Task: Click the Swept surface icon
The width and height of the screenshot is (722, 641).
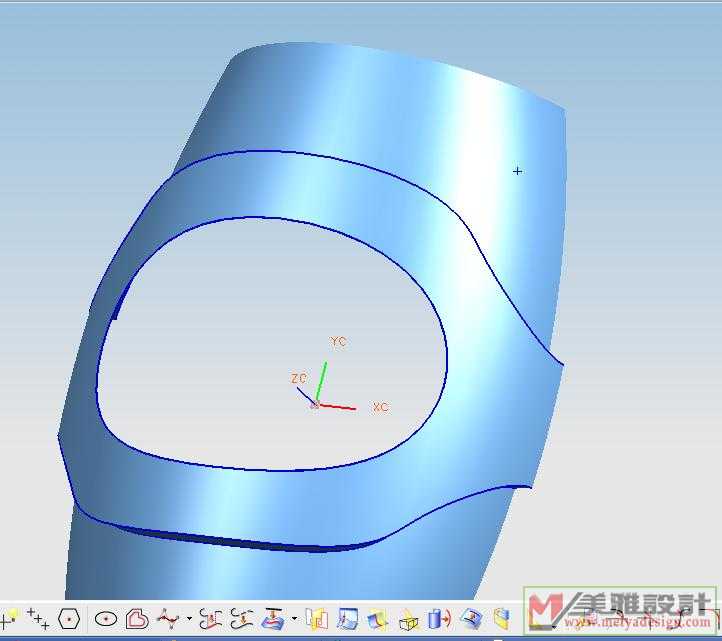Action: point(378,619)
